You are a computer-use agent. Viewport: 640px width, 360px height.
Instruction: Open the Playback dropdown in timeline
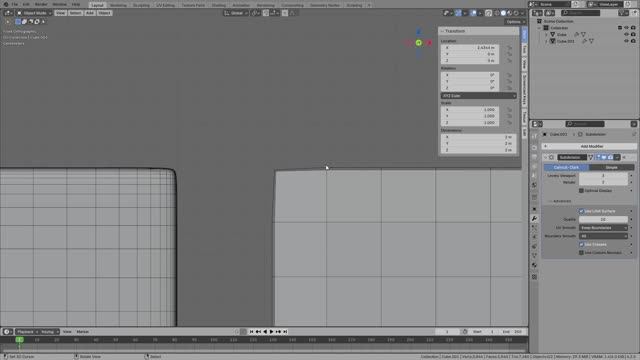pyautogui.click(x=27, y=332)
